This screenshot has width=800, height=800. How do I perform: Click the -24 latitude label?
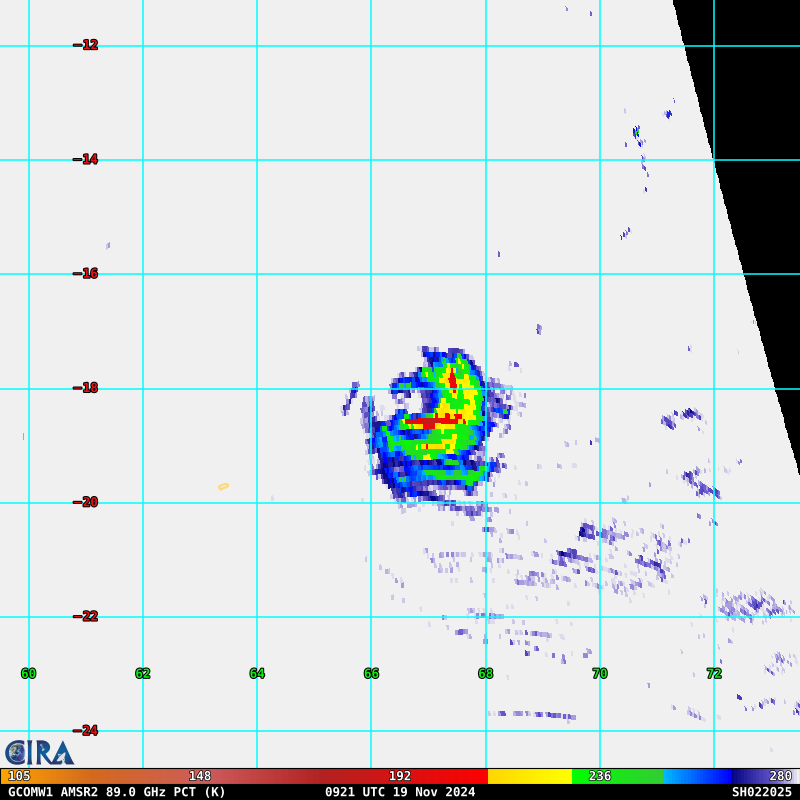coord(86,730)
